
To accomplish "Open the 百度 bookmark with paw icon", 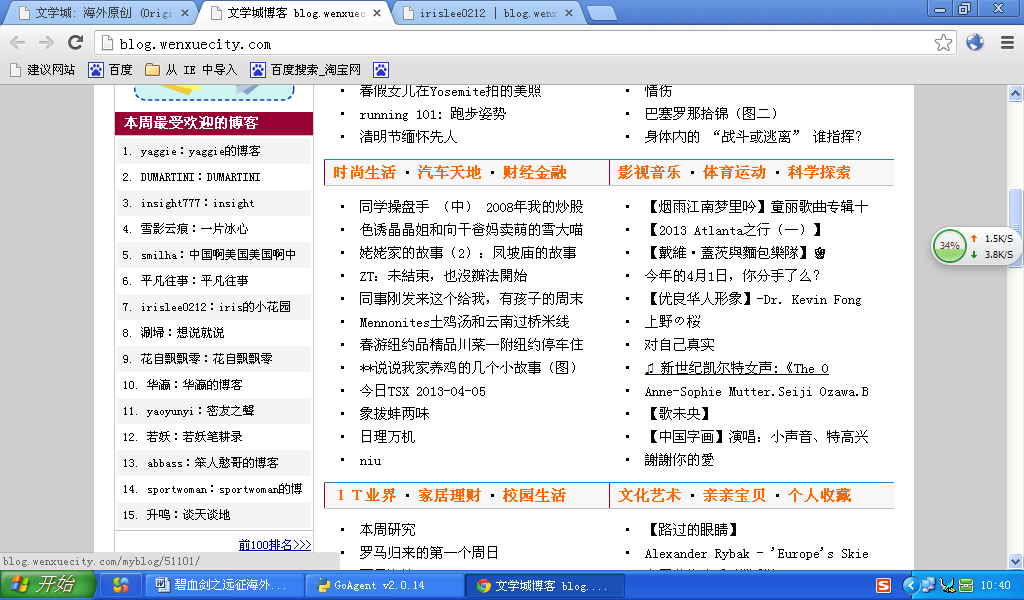I will [110, 70].
